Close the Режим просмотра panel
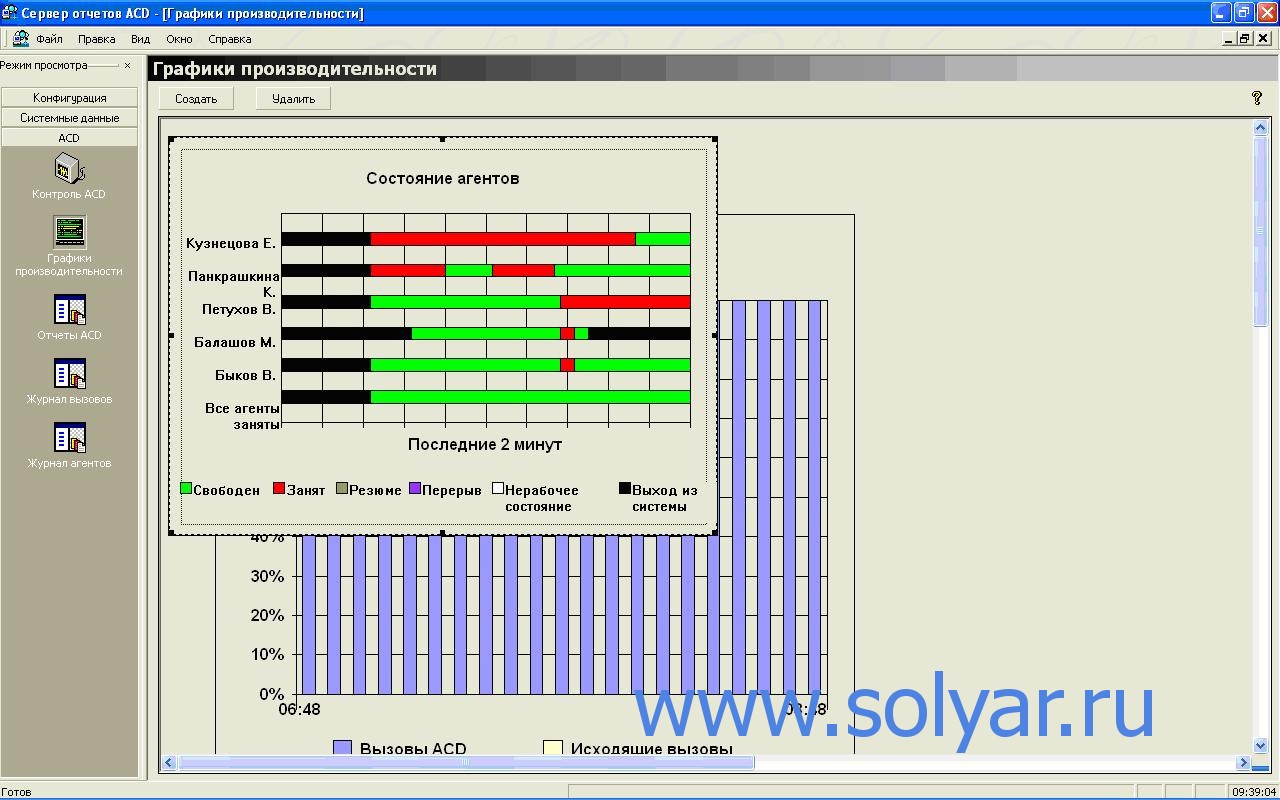The height and width of the screenshot is (800, 1280). (x=127, y=66)
